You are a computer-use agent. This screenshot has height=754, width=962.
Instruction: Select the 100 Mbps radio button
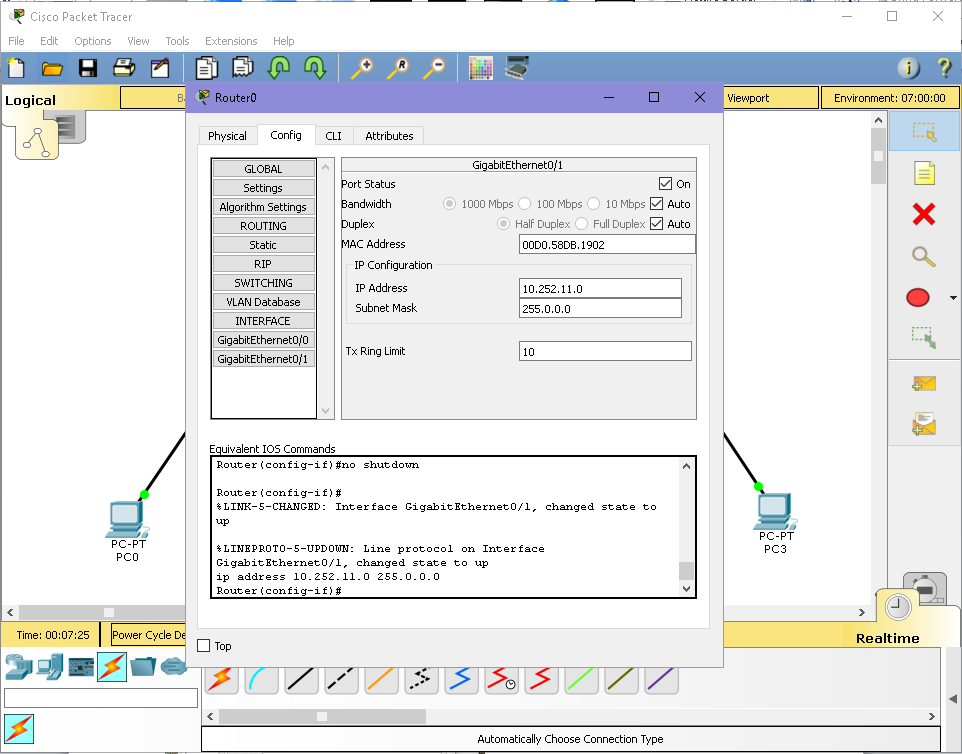[x=525, y=204]
